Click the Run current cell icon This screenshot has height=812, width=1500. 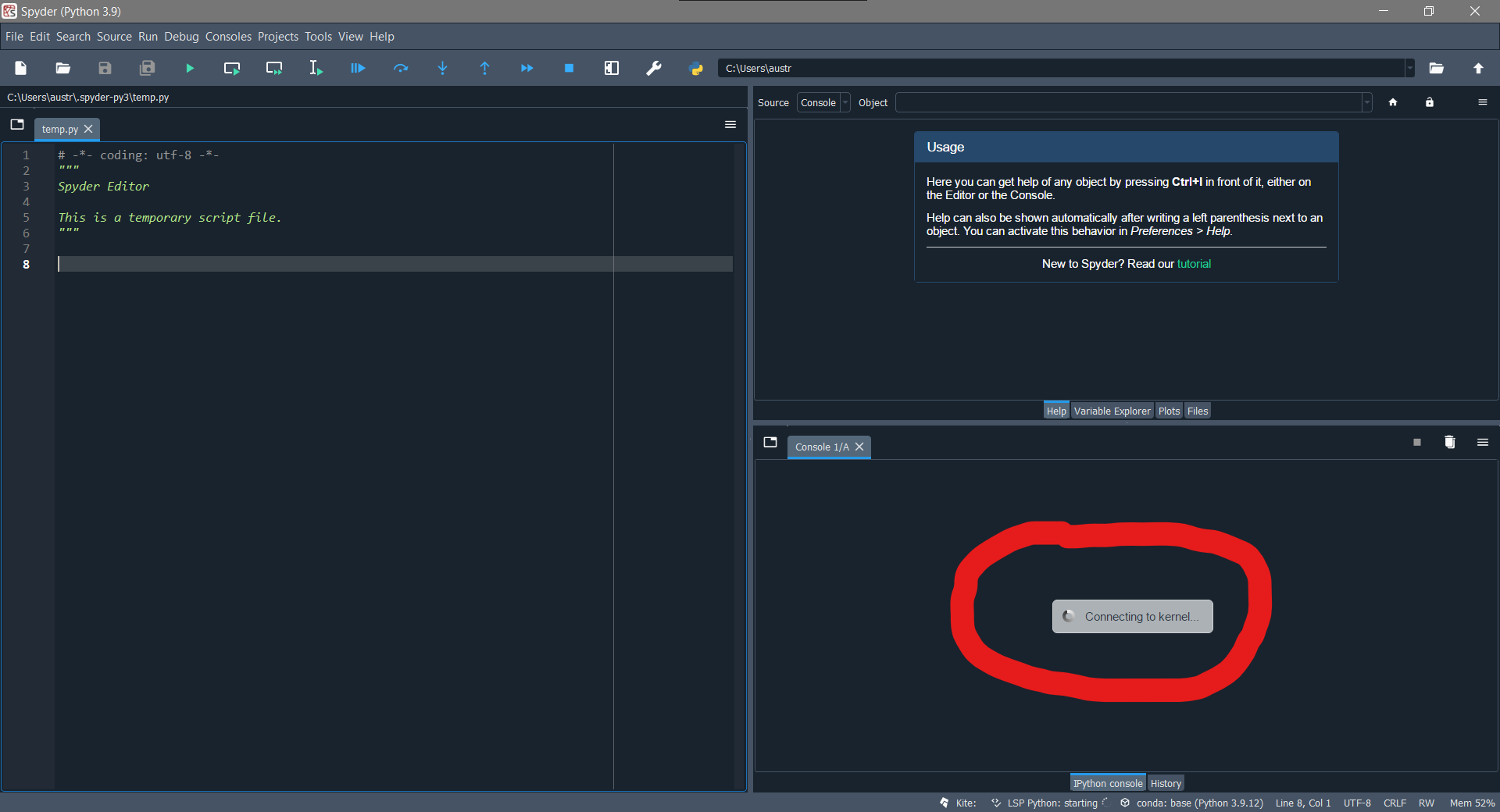(232, 69)
